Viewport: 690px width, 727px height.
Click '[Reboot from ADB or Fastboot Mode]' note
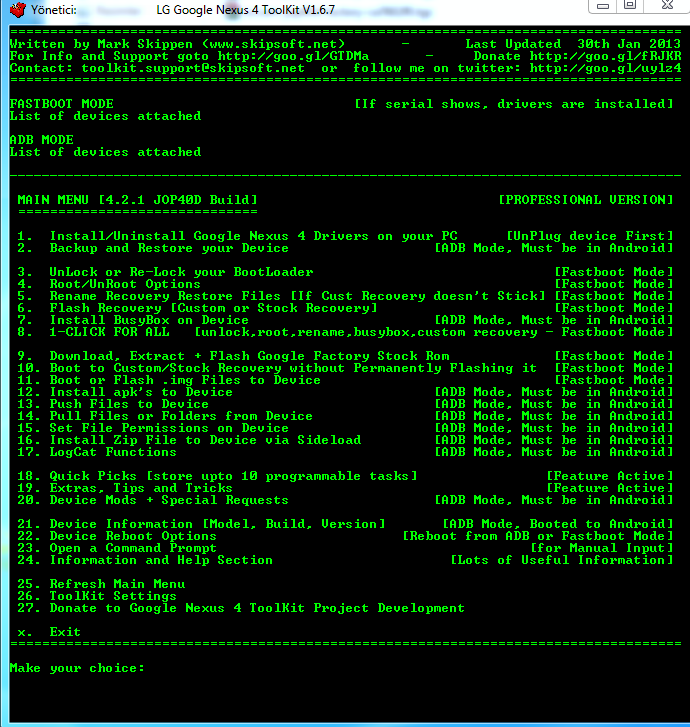pyautogui.click(x=538, y=537)
